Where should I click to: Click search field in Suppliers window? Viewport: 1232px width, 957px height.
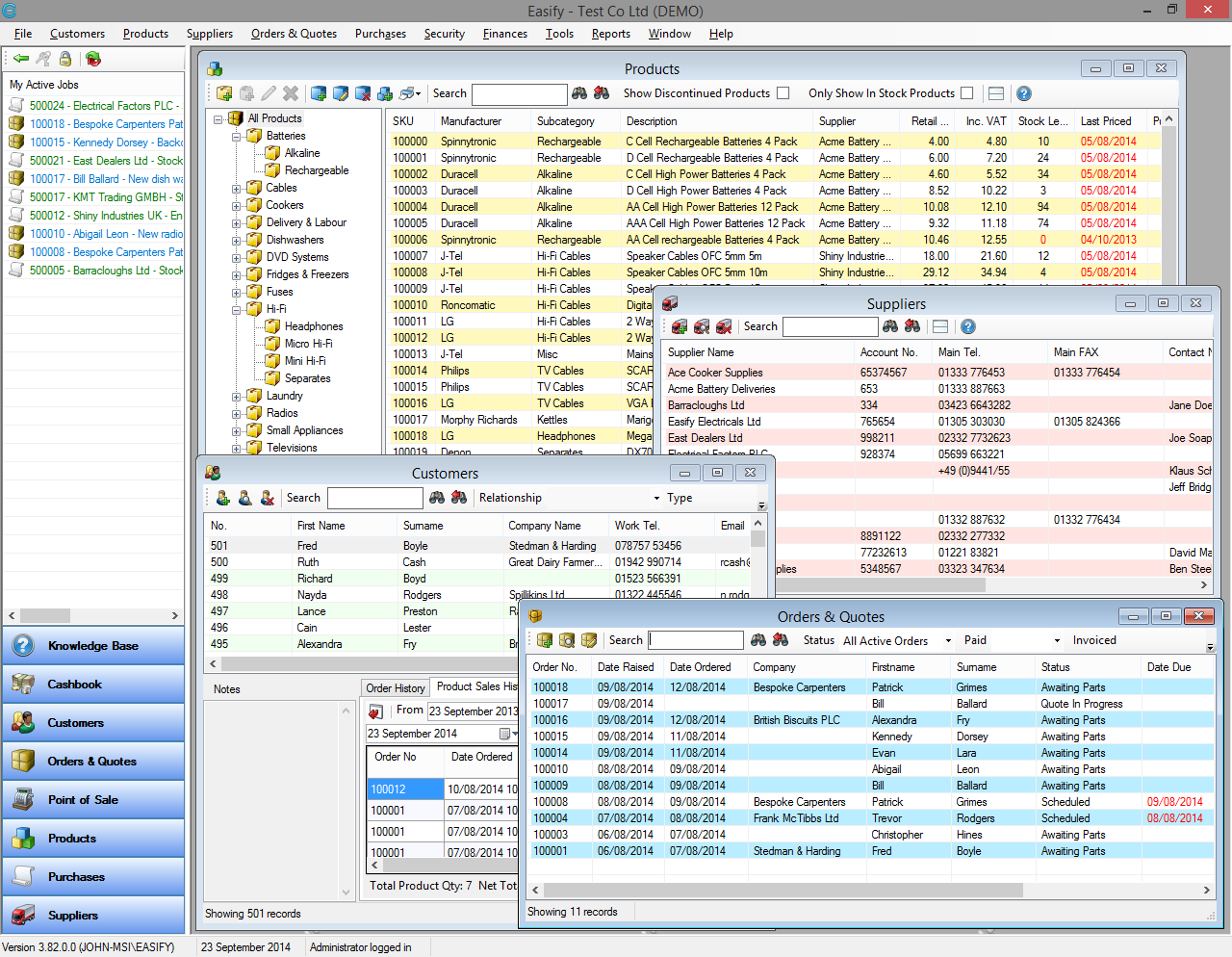(x=830, y=326)
